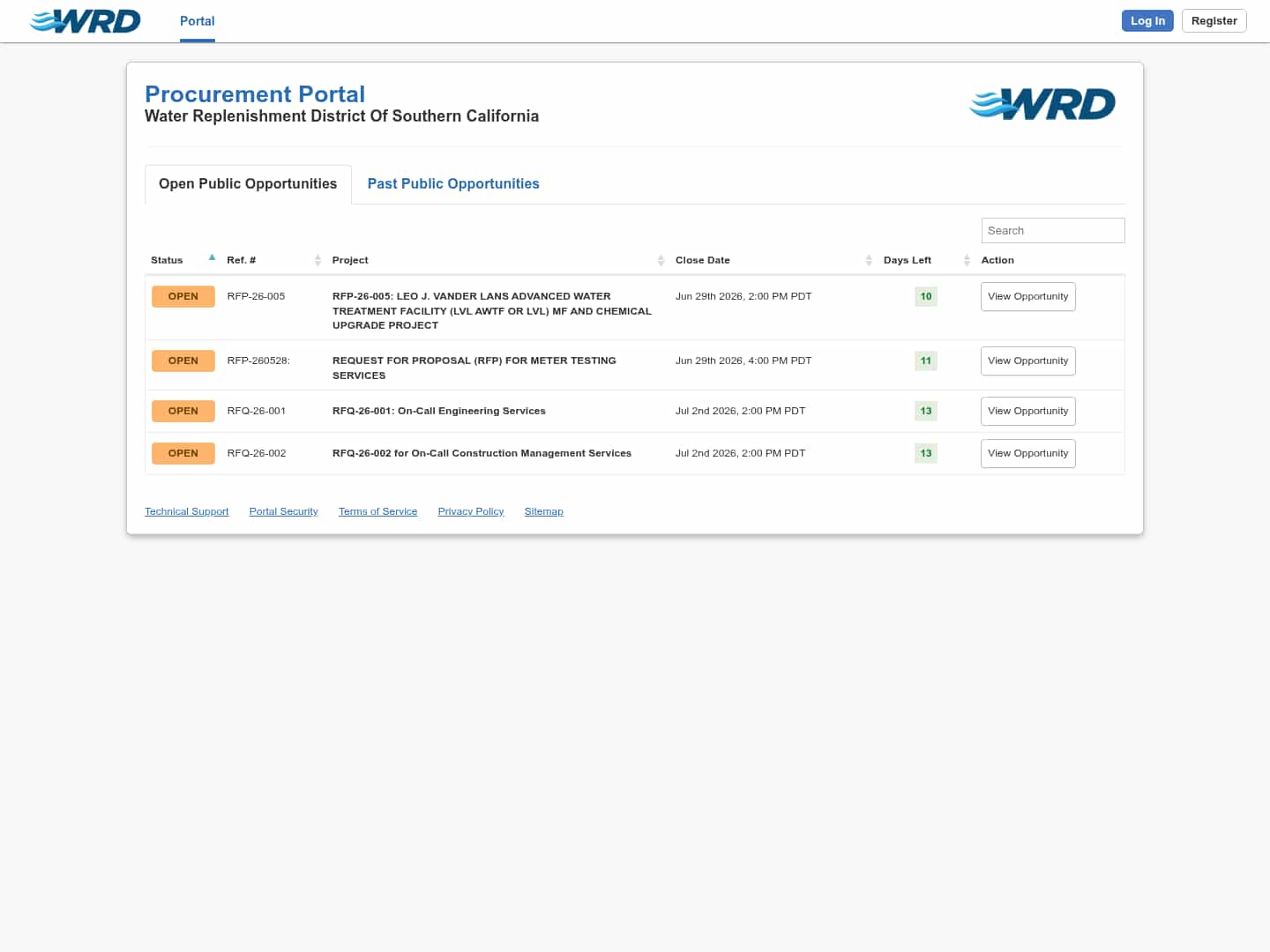Click the Procurement Portal heading

pyautogui.click(x=255, y=94)
